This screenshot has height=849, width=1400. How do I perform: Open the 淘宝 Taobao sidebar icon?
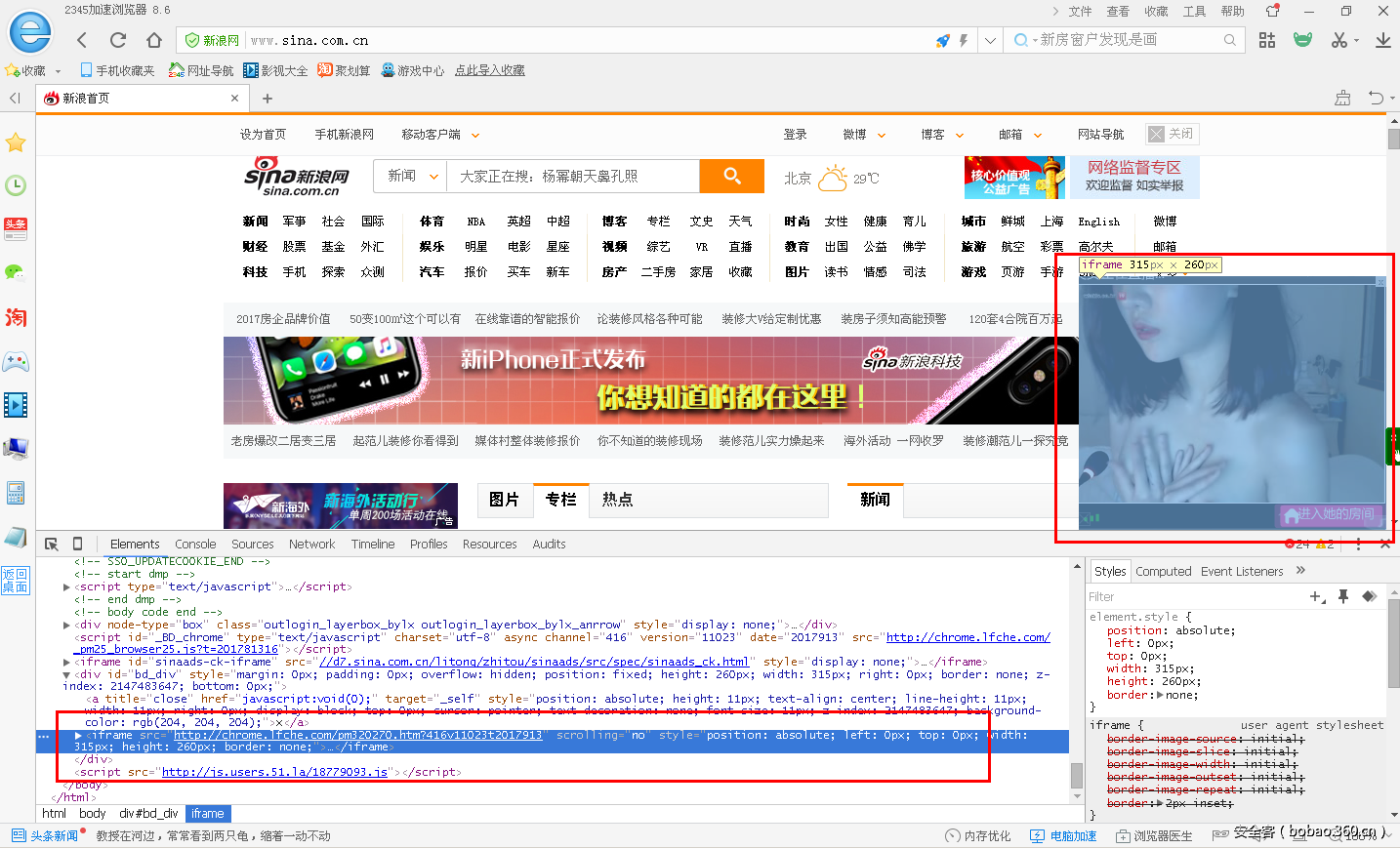coord(15,317)
